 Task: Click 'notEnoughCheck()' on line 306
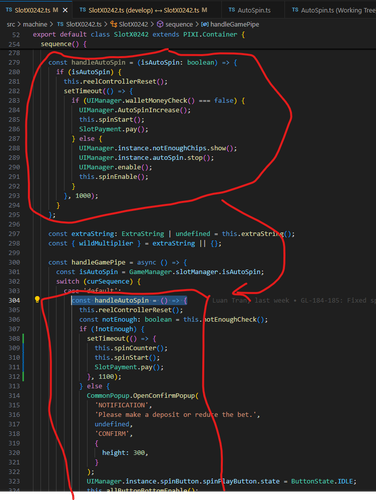(x=234, y=319)
